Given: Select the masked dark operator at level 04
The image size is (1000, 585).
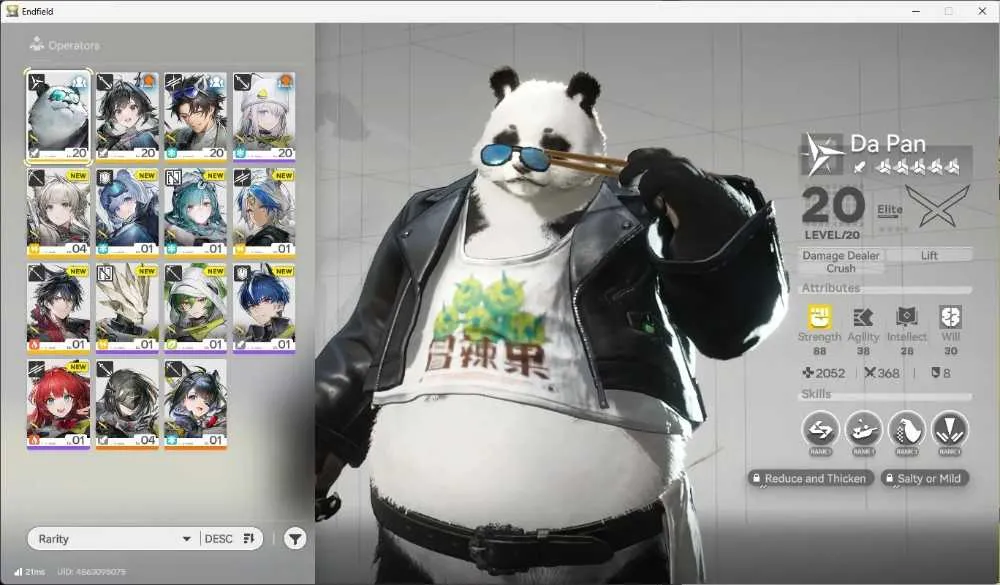Looking at the screenshot, I should 127,405.
